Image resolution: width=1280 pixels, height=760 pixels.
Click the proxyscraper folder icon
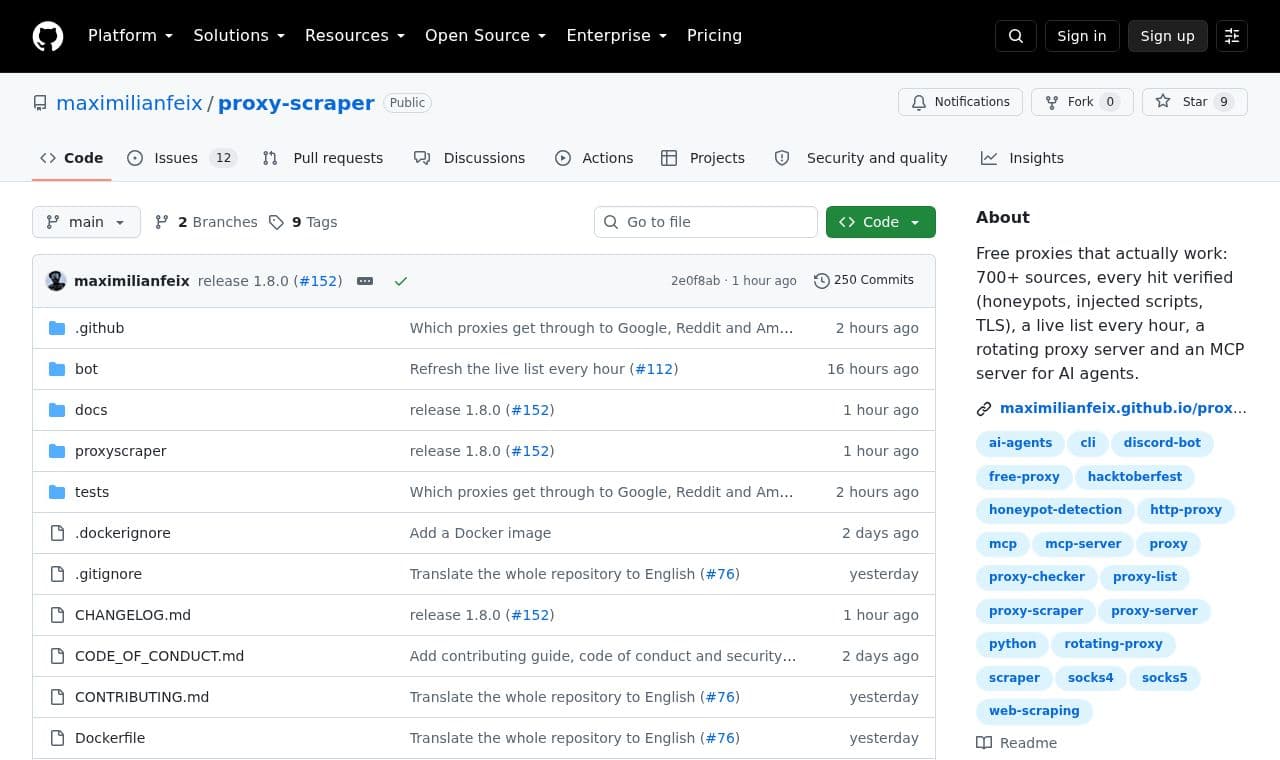tap(57, 451)
